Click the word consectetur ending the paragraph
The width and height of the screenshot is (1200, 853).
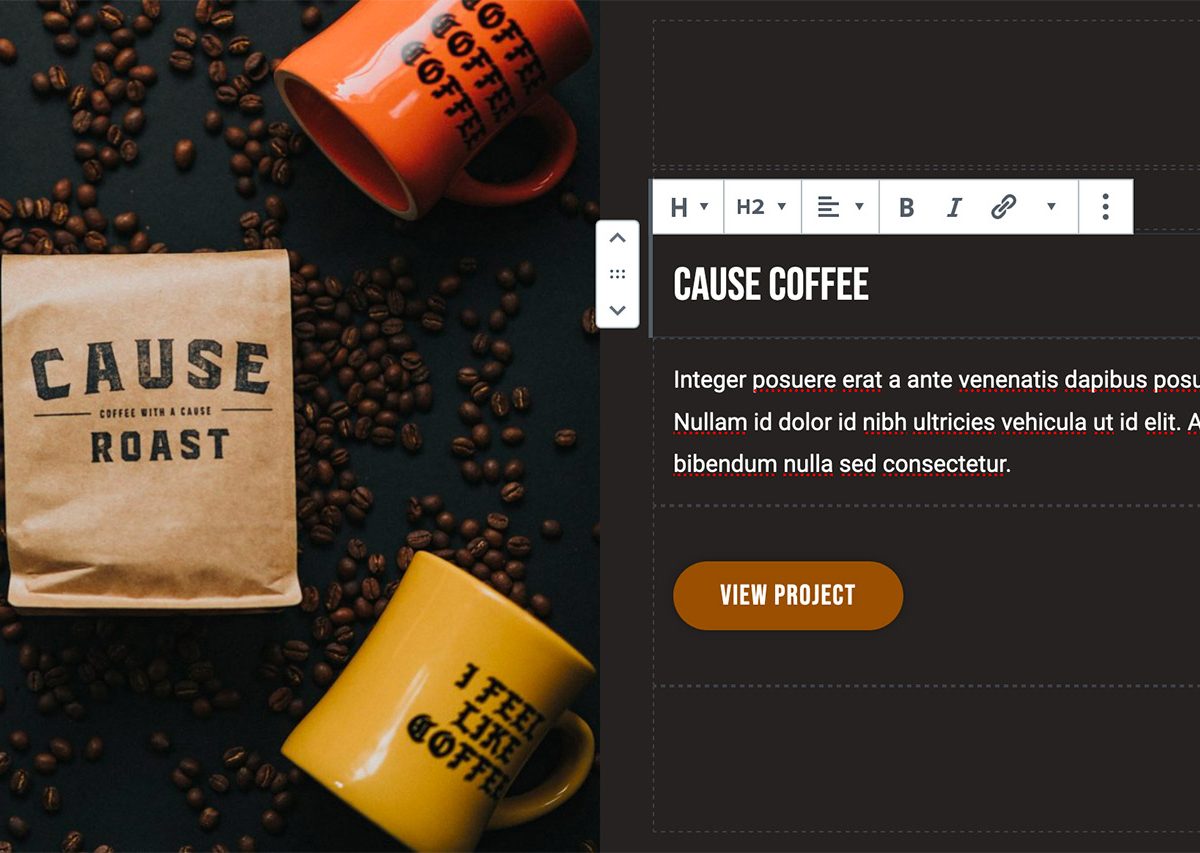[x=947, y=464]
